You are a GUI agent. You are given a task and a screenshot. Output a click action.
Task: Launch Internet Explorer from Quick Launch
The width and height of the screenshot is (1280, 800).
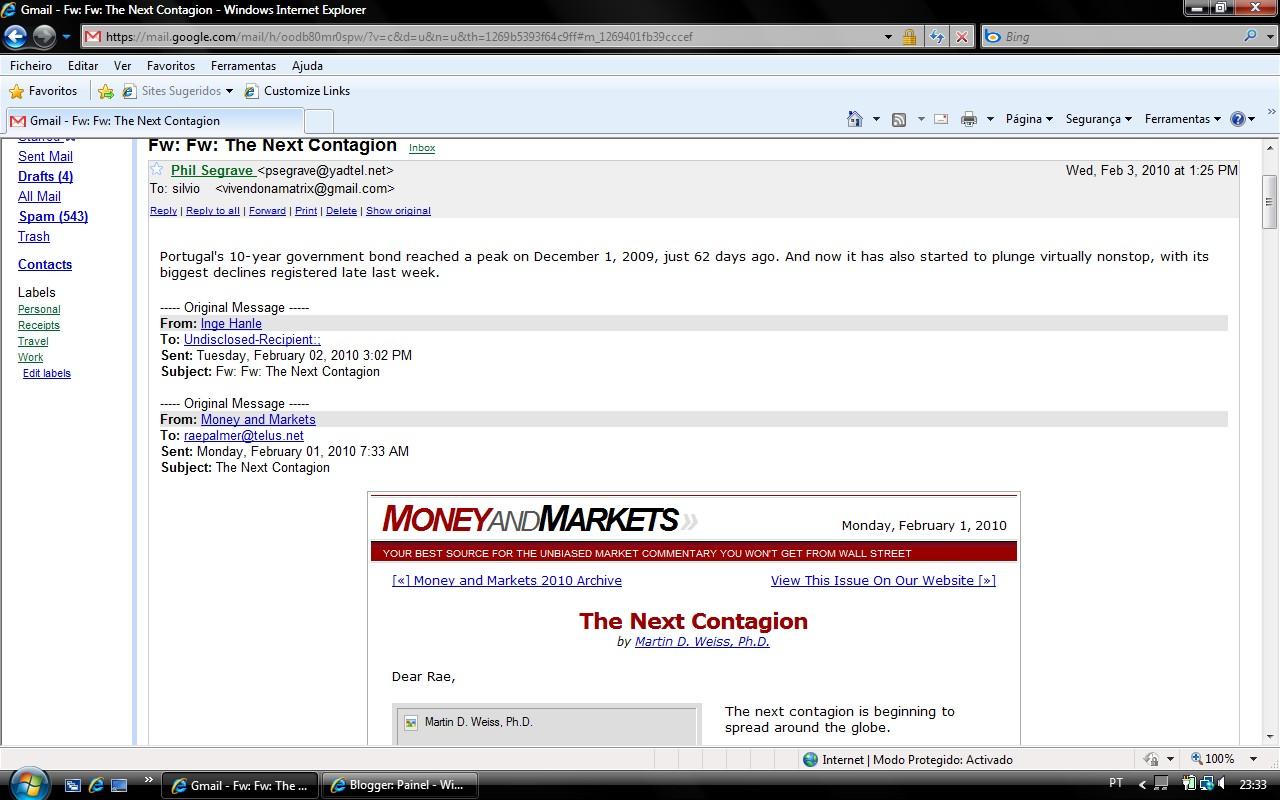tap(96, 785)
